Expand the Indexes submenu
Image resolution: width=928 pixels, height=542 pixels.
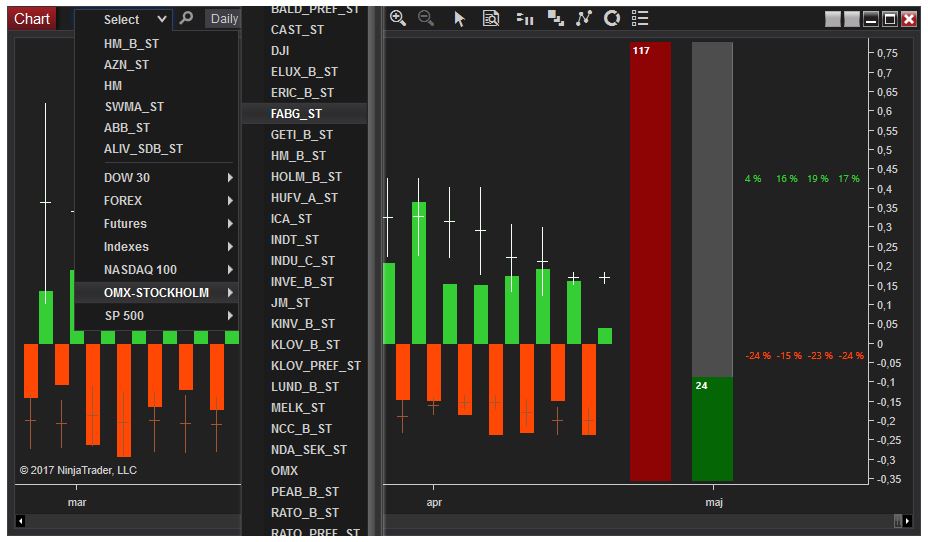157,247
